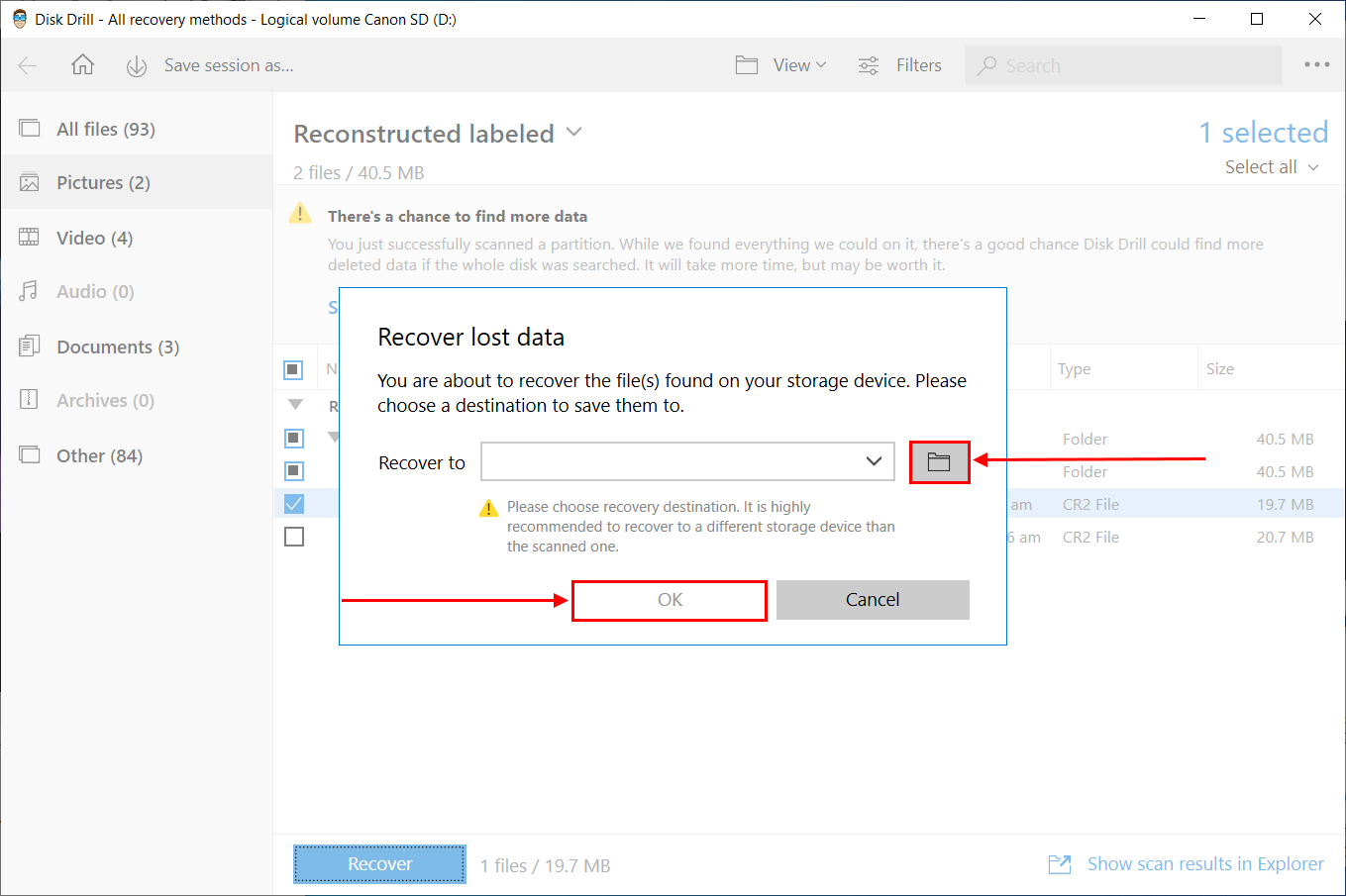Go back with the left arrow icon
Viewport: 1346px width, 896px height.
point(28,65)
